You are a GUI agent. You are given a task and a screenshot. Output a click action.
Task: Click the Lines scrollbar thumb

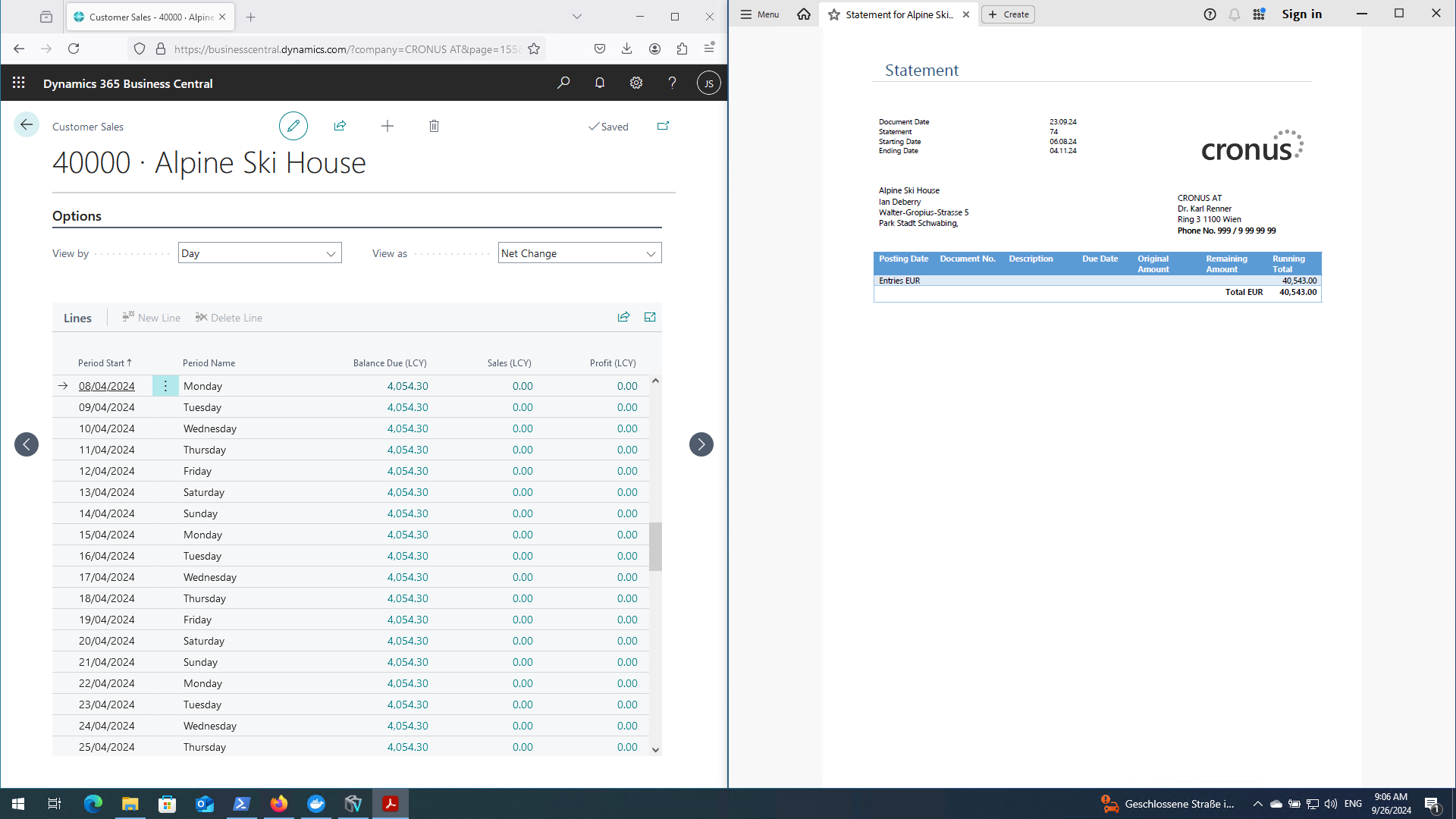(x=655, y=546)
